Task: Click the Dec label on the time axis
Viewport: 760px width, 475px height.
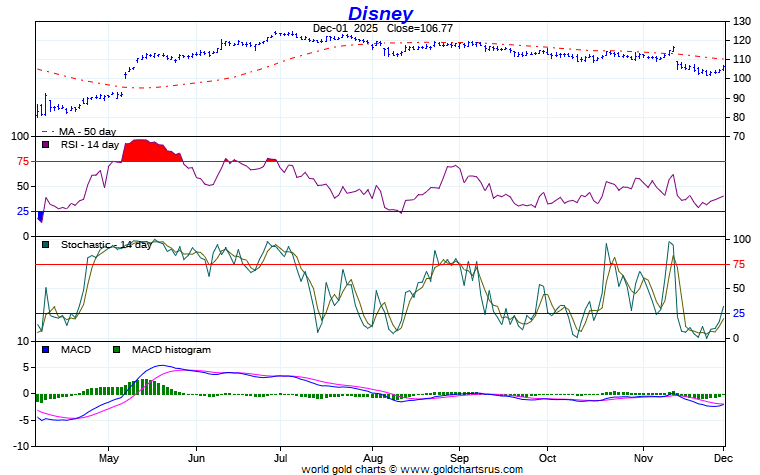Action: point(723,458)
